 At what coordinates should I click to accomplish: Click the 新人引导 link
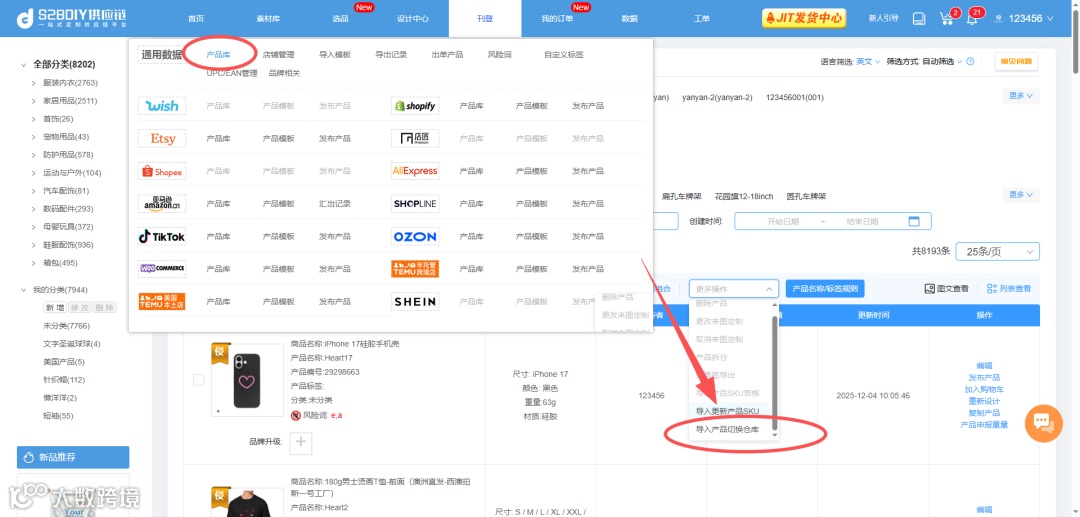tap(884, 19)
